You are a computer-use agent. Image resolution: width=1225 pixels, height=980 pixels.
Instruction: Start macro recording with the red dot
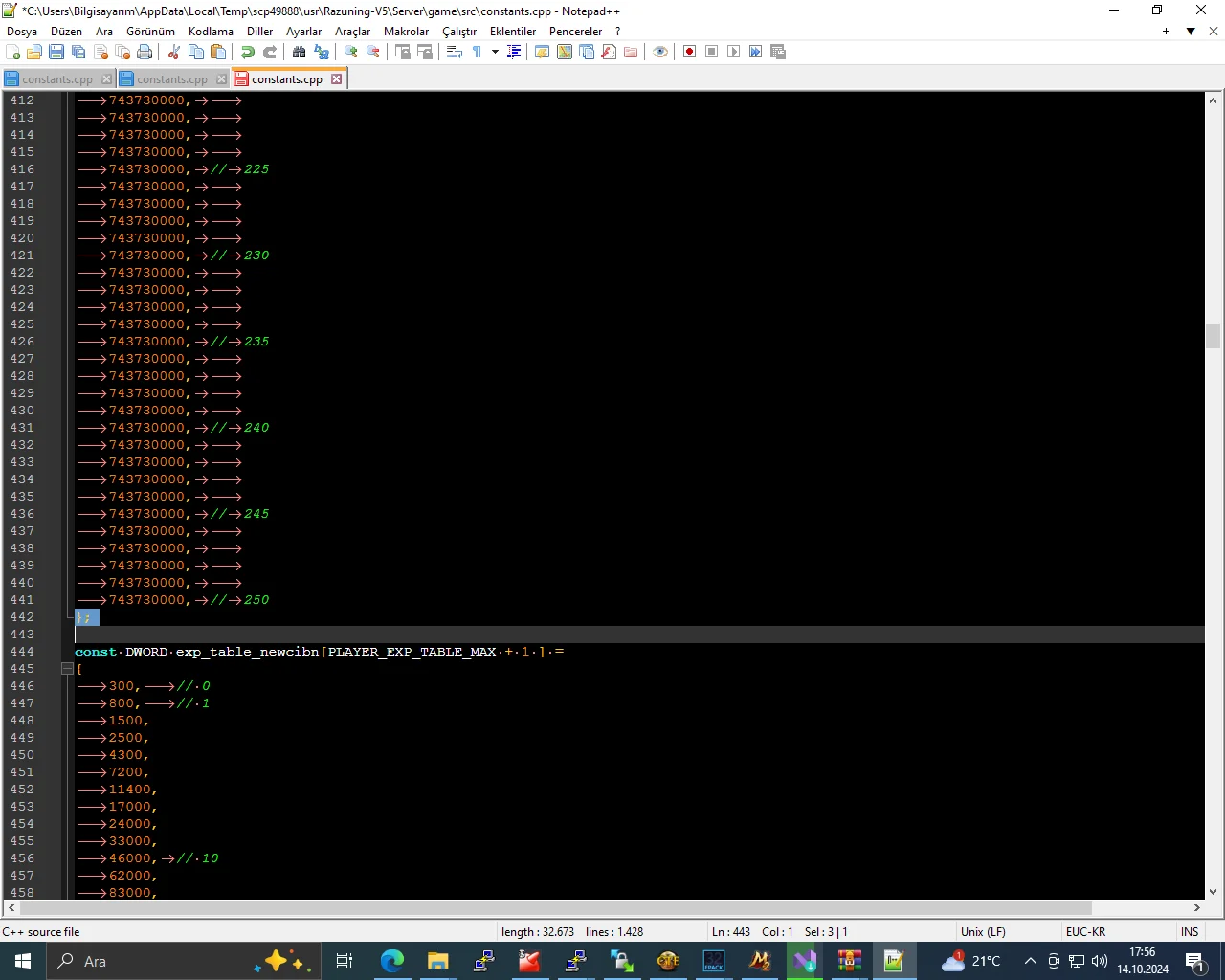pos(689,52)
